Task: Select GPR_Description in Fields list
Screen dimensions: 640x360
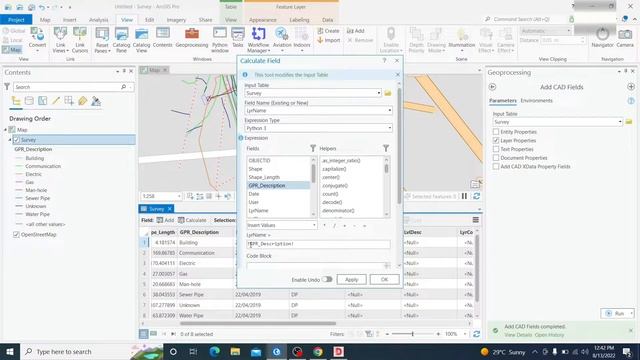Action: (278, 185)
